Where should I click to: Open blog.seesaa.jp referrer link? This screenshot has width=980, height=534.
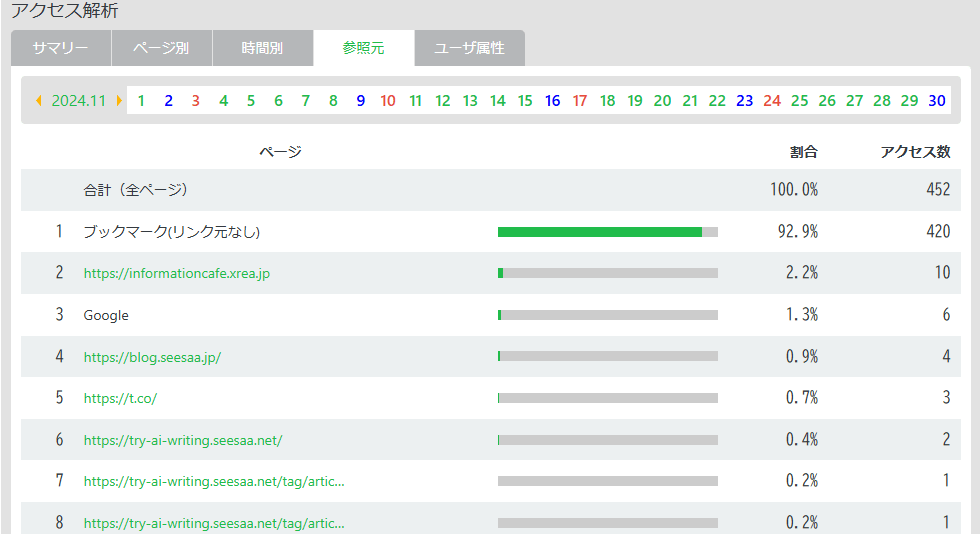[152, 357]
